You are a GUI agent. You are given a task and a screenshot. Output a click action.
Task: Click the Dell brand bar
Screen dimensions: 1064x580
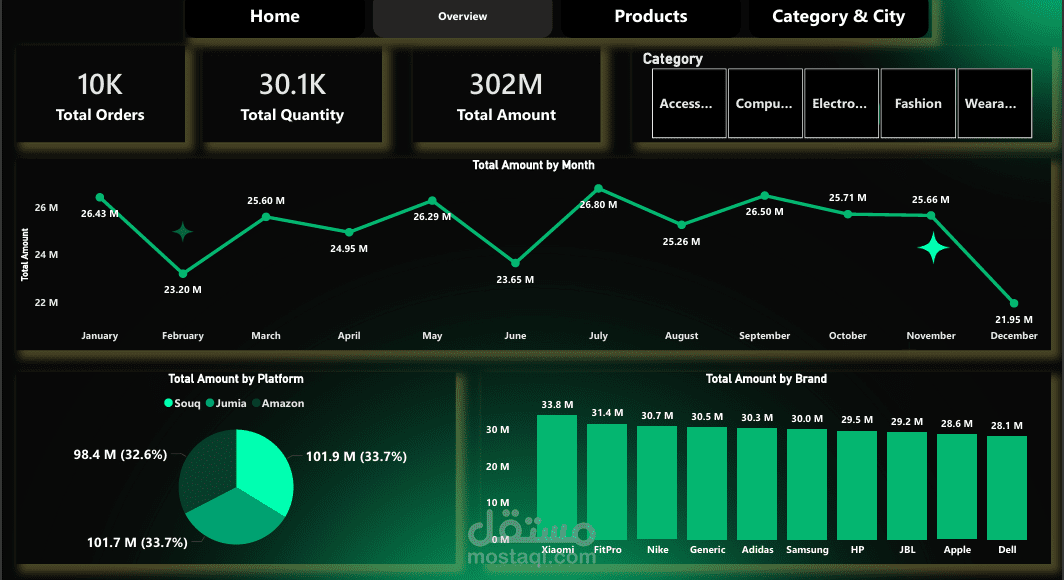1007,488
